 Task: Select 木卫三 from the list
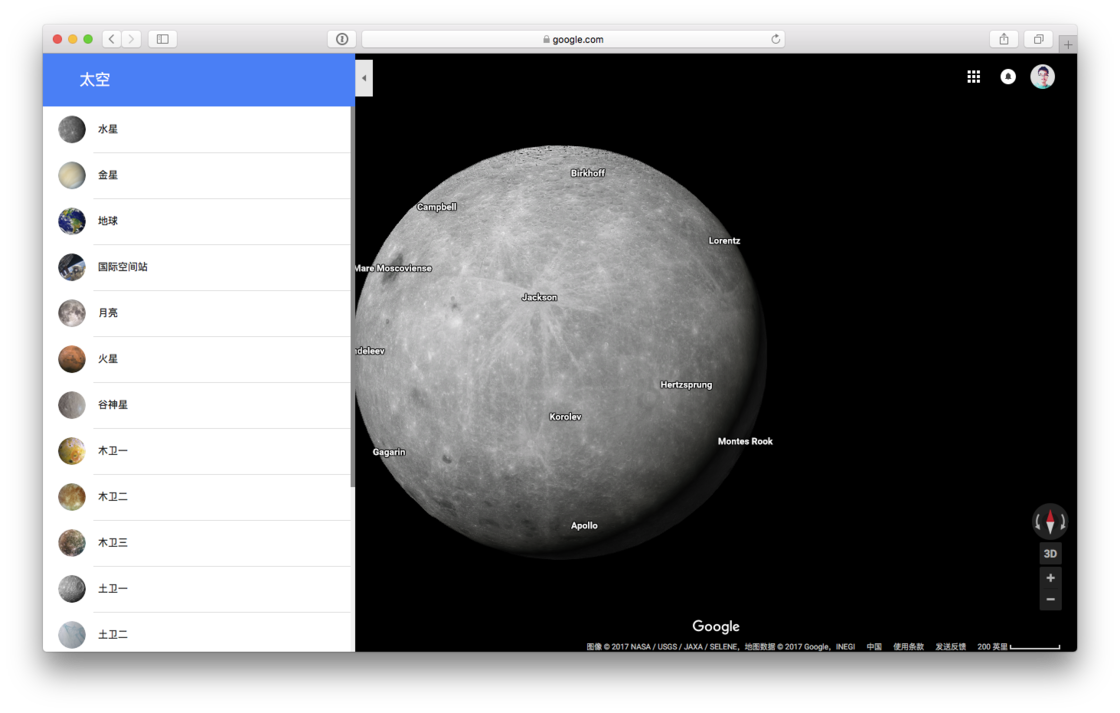pyautogui.click(x=197, y=543)
